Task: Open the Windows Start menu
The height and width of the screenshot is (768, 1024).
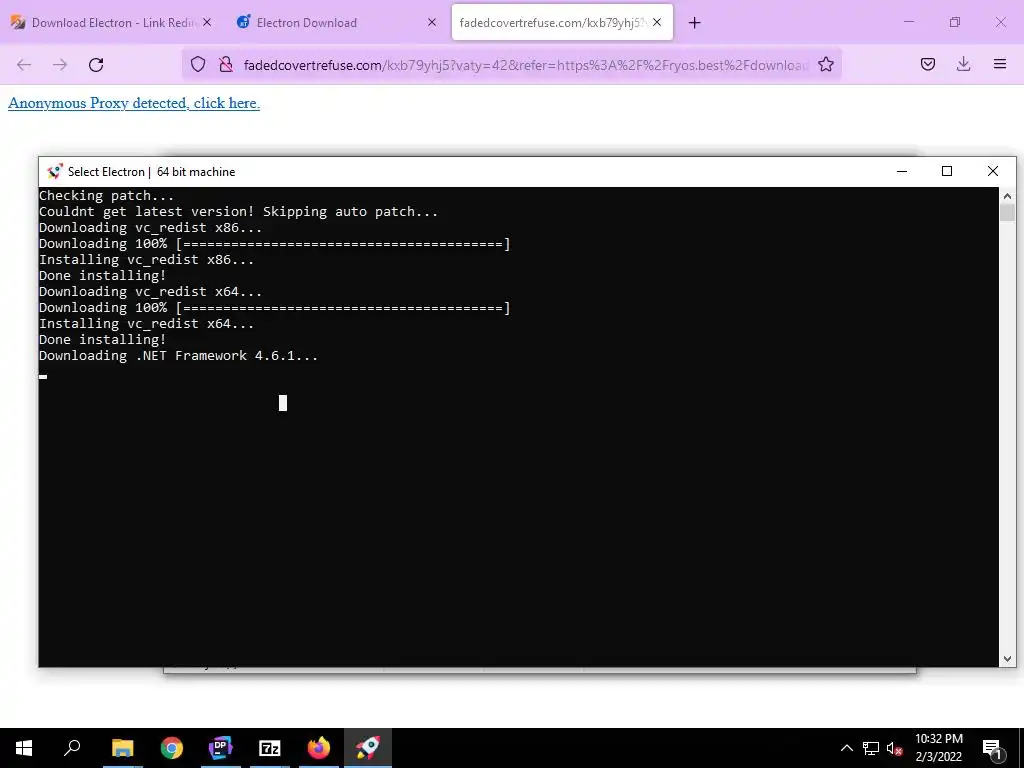Action: click(x=24, y=748)
